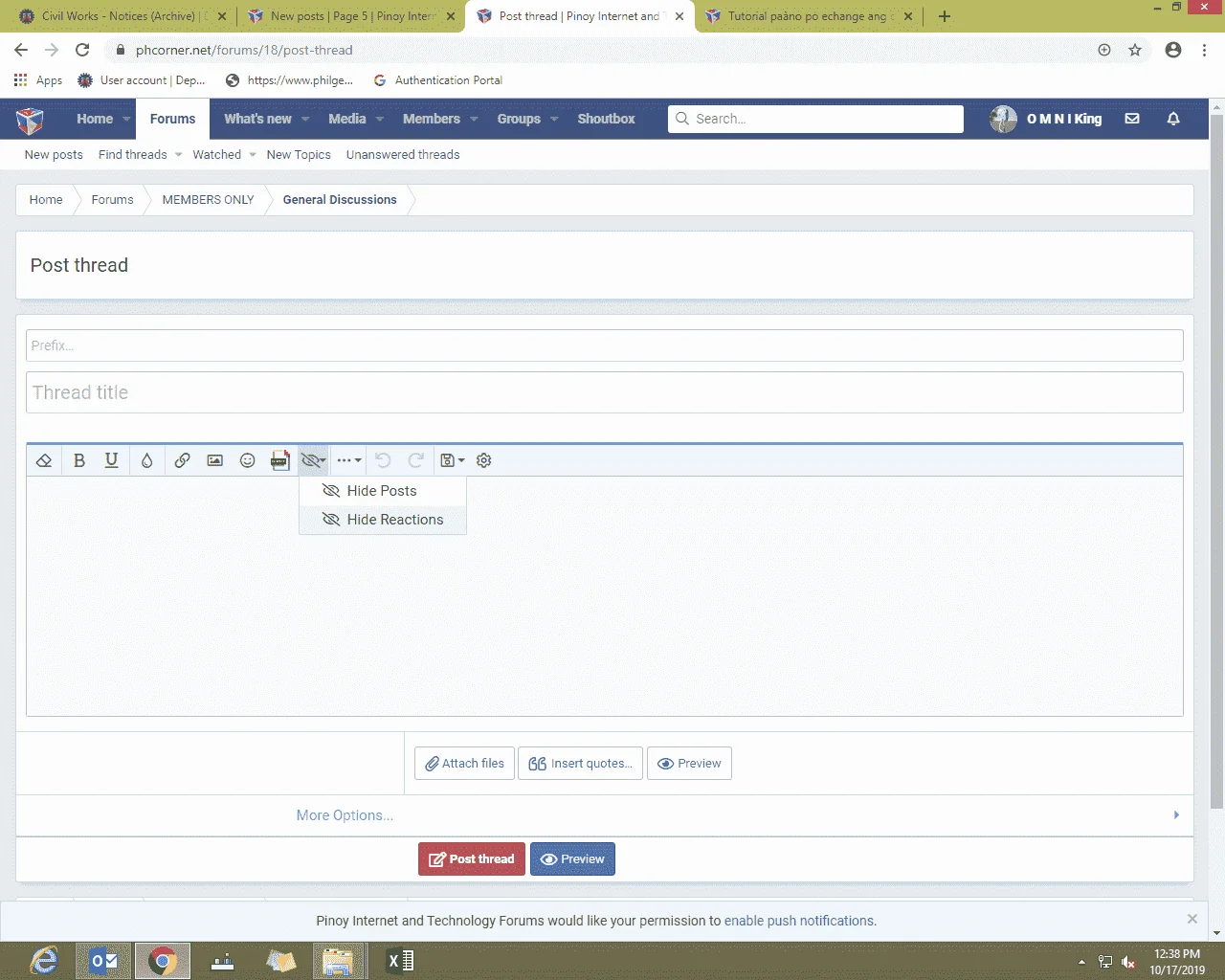This screenshot has height=980, width=1225.
Task: Expand the Media dropdown arrow
Action: point(379,120)
